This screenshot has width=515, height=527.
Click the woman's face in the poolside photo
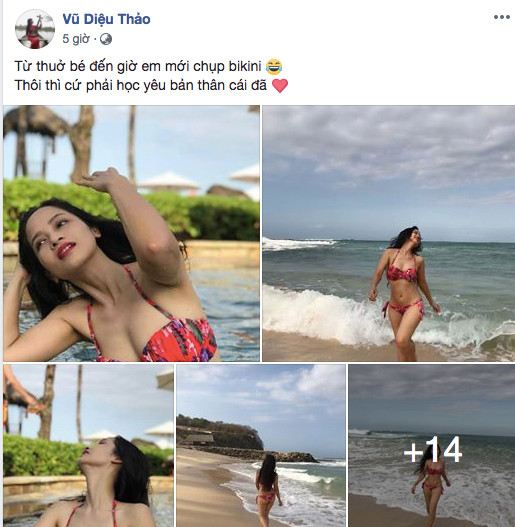[x=55, y=236]
